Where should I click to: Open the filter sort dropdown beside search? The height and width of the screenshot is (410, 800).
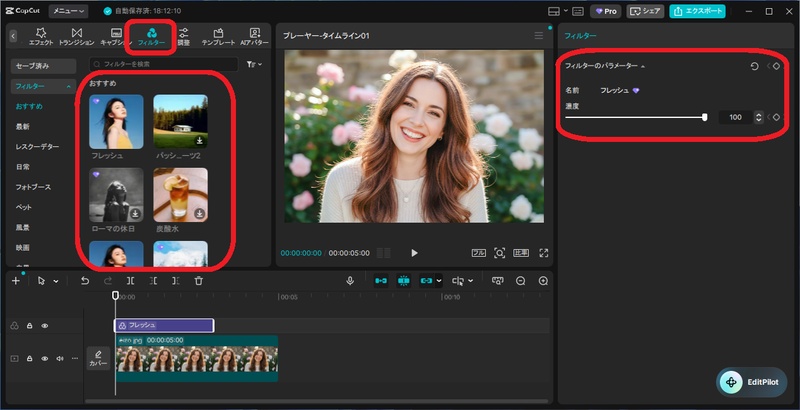click(254, 64)
